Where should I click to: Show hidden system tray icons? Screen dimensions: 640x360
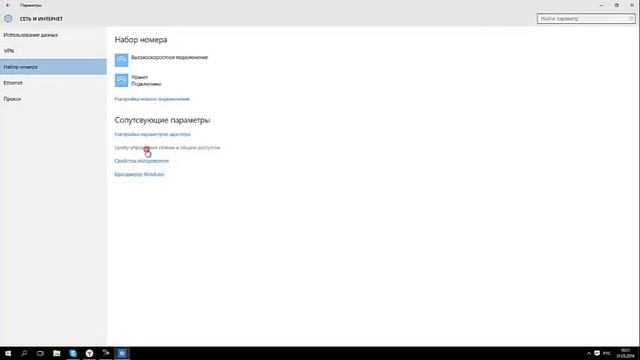(x=589, y=353)
